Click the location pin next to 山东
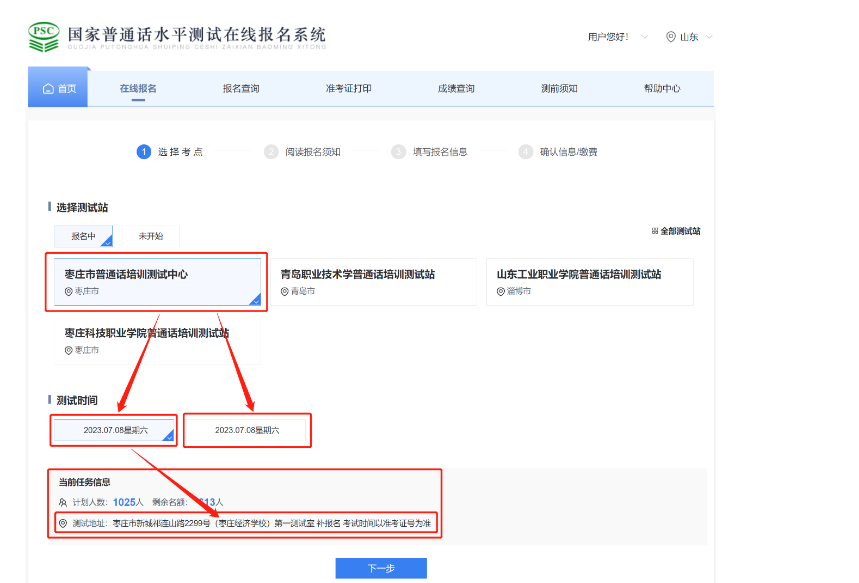Image resolution: width=859 pixels, height=583 pixels. (x=670, y=37)
